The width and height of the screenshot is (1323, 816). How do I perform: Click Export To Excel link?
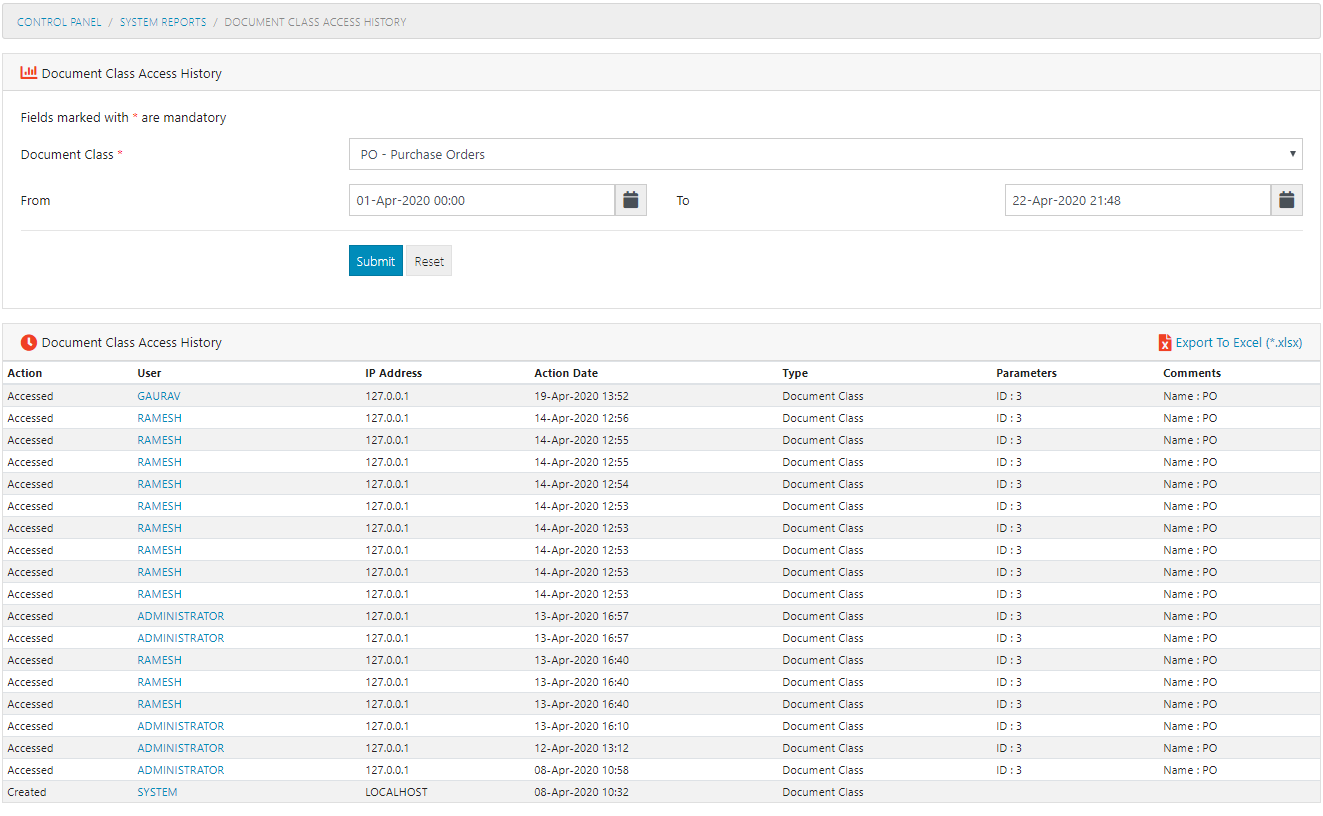[x=1238, y=343]
